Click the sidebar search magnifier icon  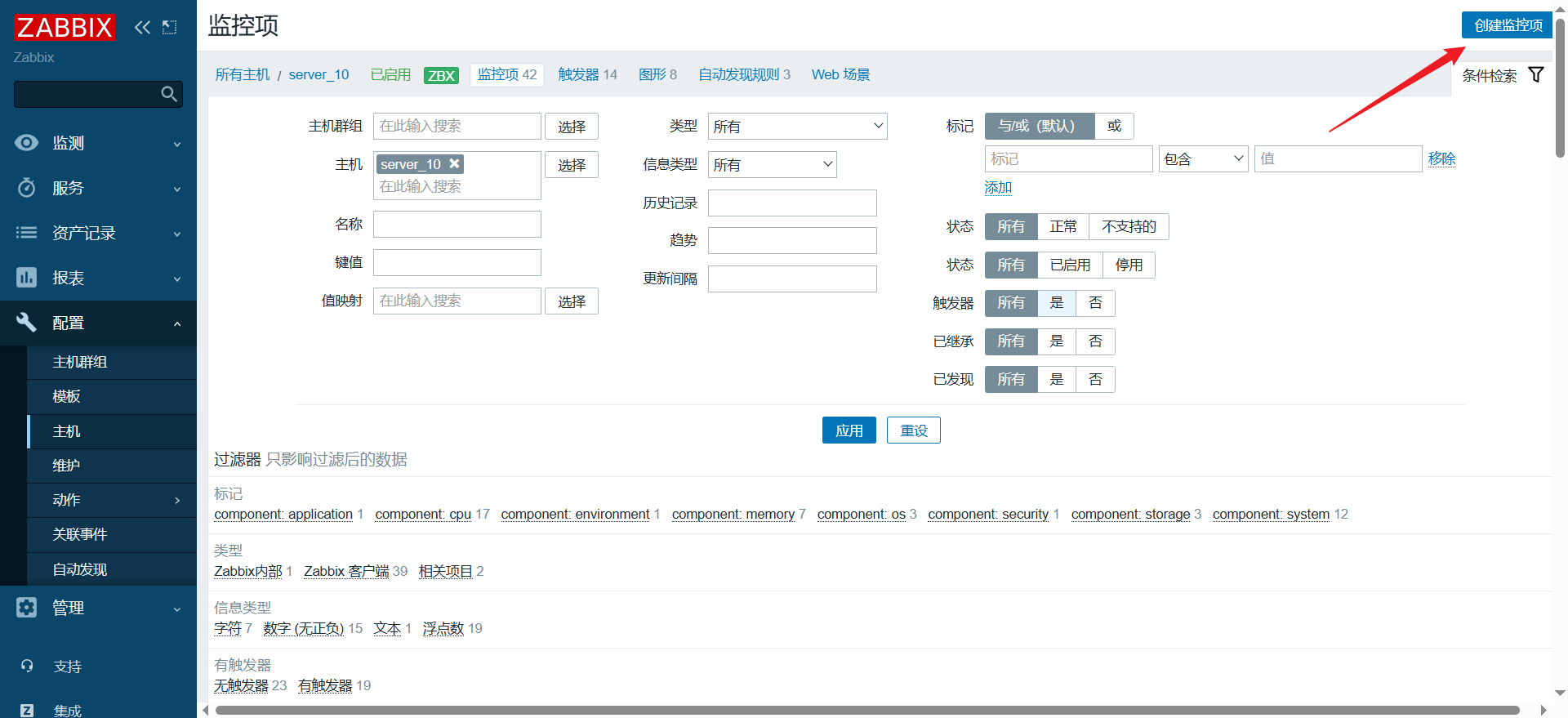pos(169,94)
